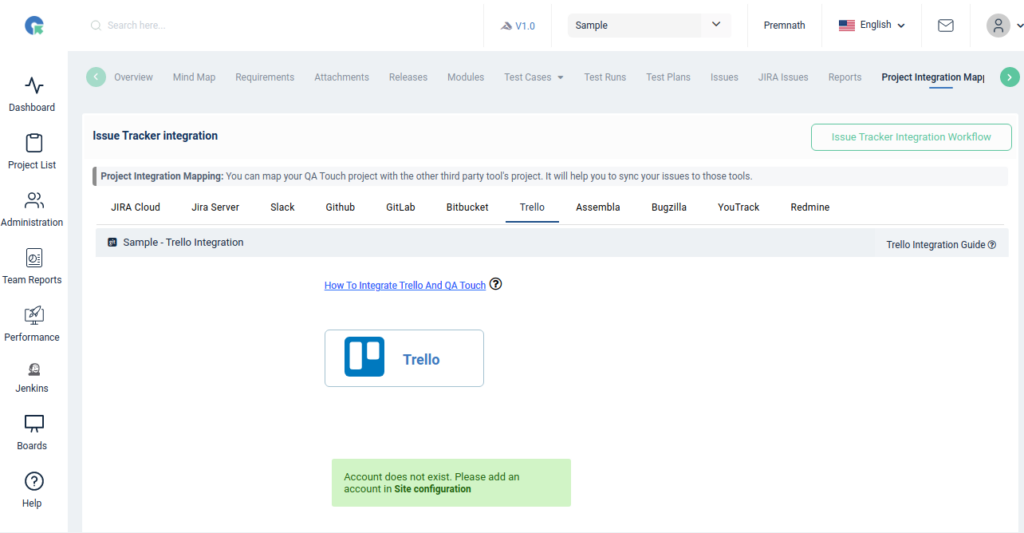Open Project List in sidebar

click(x=34, y=144)
